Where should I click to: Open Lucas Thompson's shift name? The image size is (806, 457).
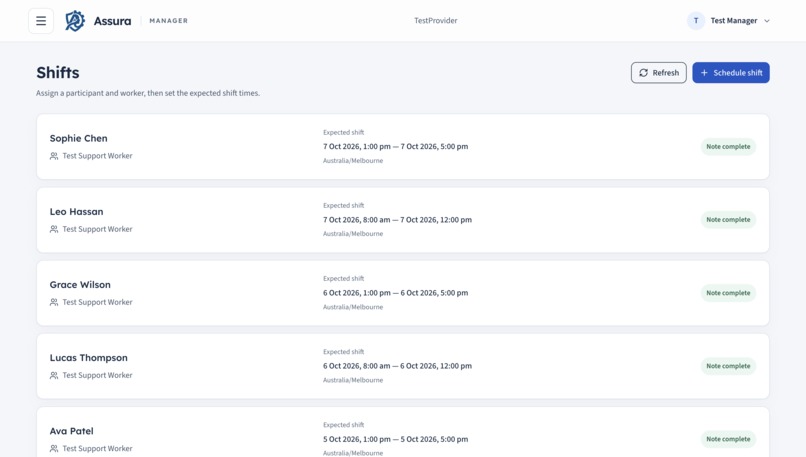(x=88, y=358)
